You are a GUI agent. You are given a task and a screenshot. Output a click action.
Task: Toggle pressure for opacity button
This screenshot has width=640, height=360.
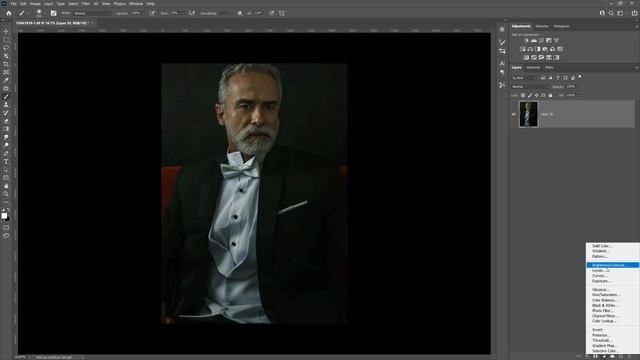[x=152, y=13]
